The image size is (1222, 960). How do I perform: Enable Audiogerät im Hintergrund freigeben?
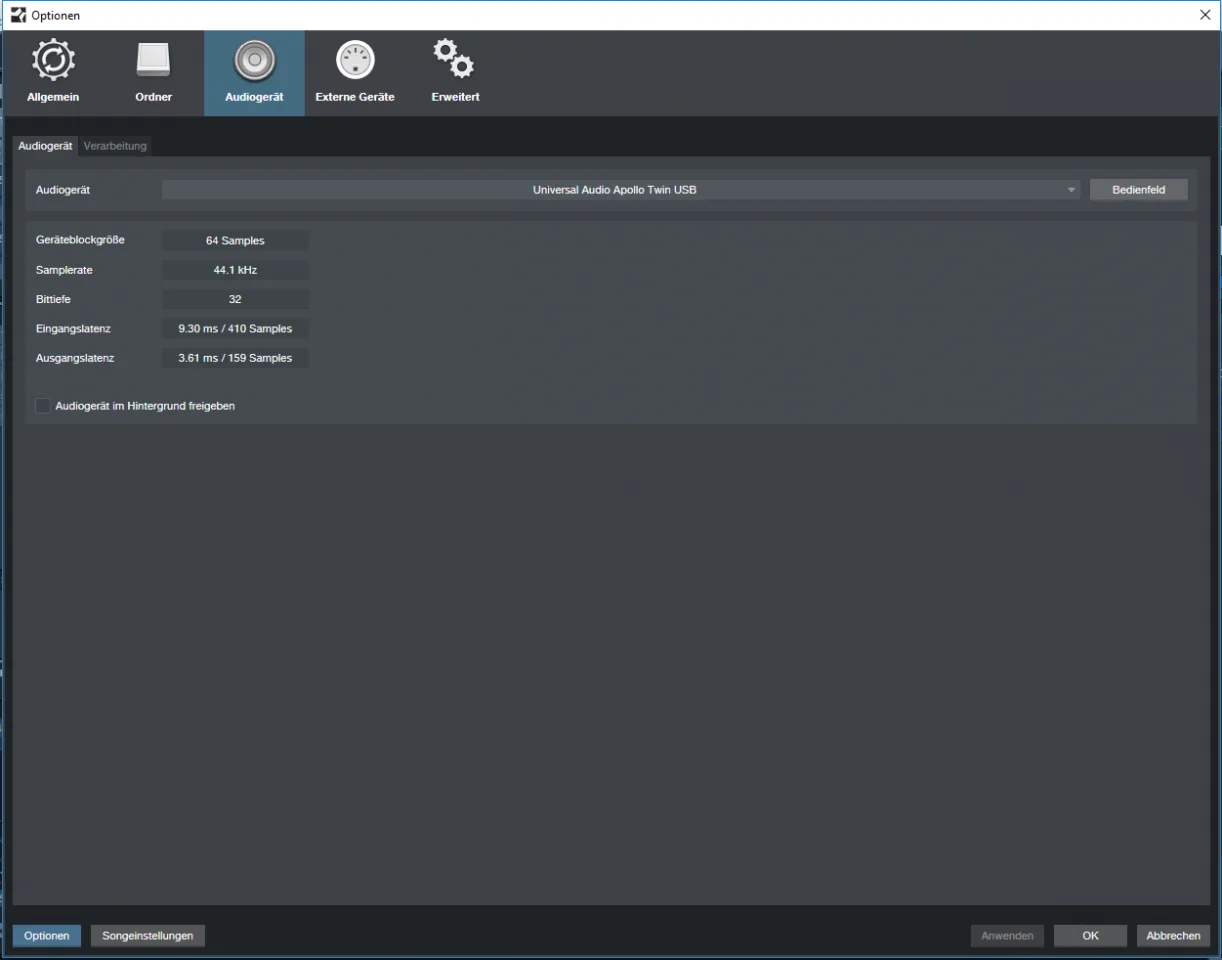point(43,406)
